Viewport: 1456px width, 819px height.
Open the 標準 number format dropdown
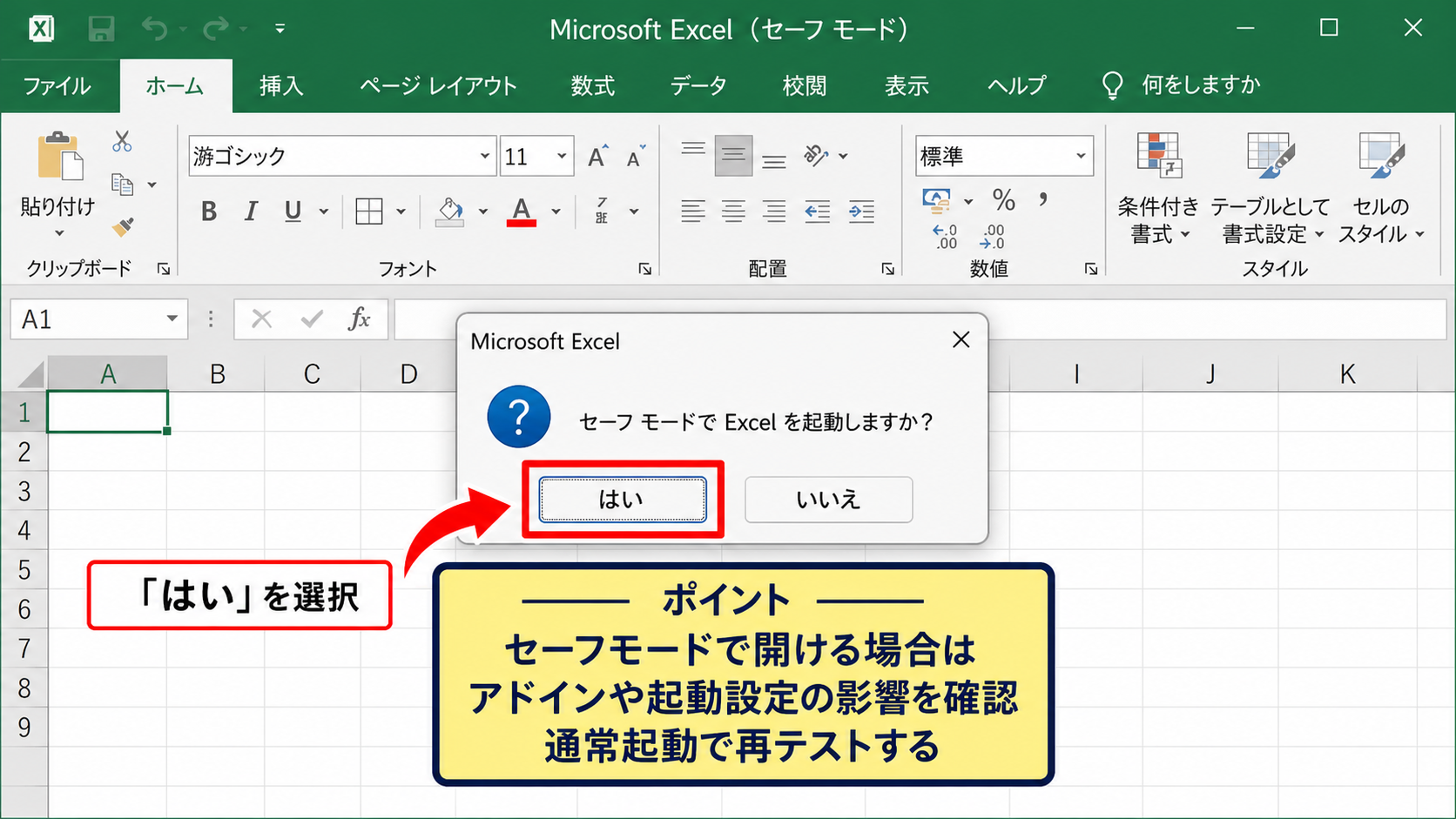pyautogui.click(x=1080, y=157)
